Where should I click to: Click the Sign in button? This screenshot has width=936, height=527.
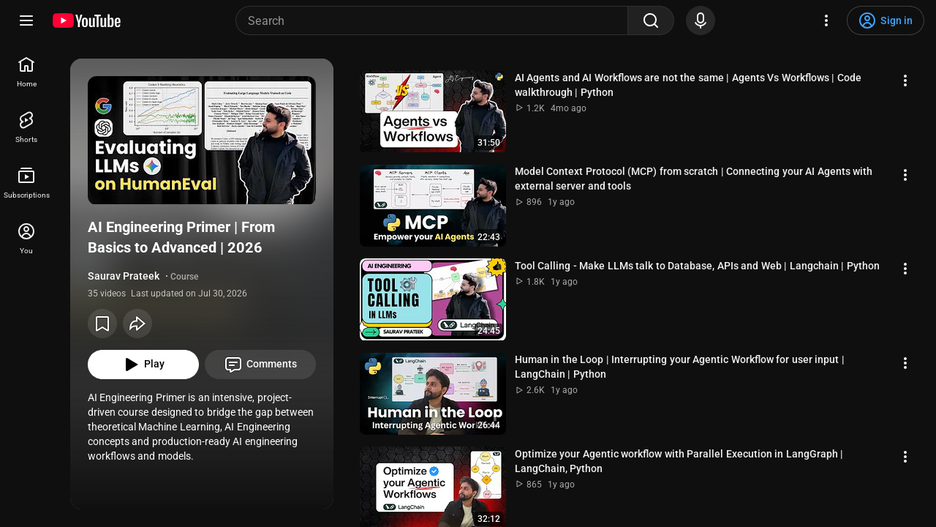click(885, 21)
